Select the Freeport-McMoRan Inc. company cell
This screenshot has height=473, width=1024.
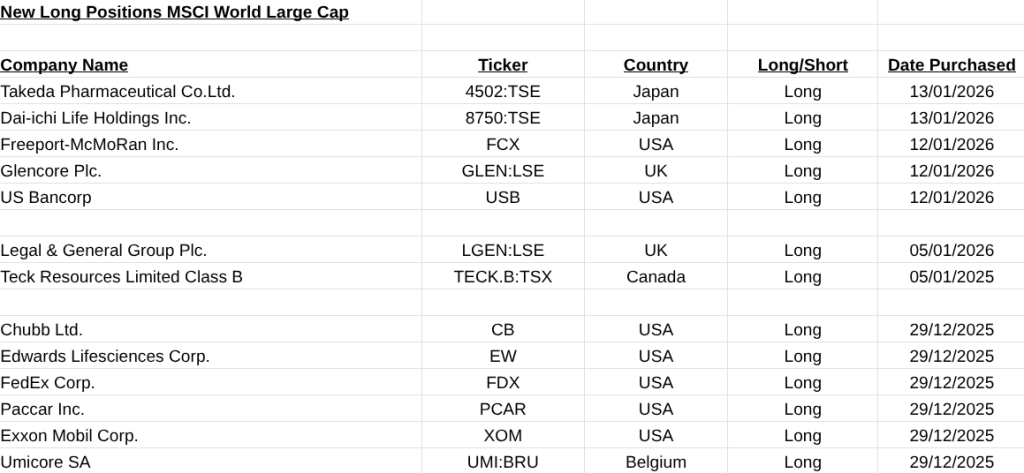tap(90, 144)
